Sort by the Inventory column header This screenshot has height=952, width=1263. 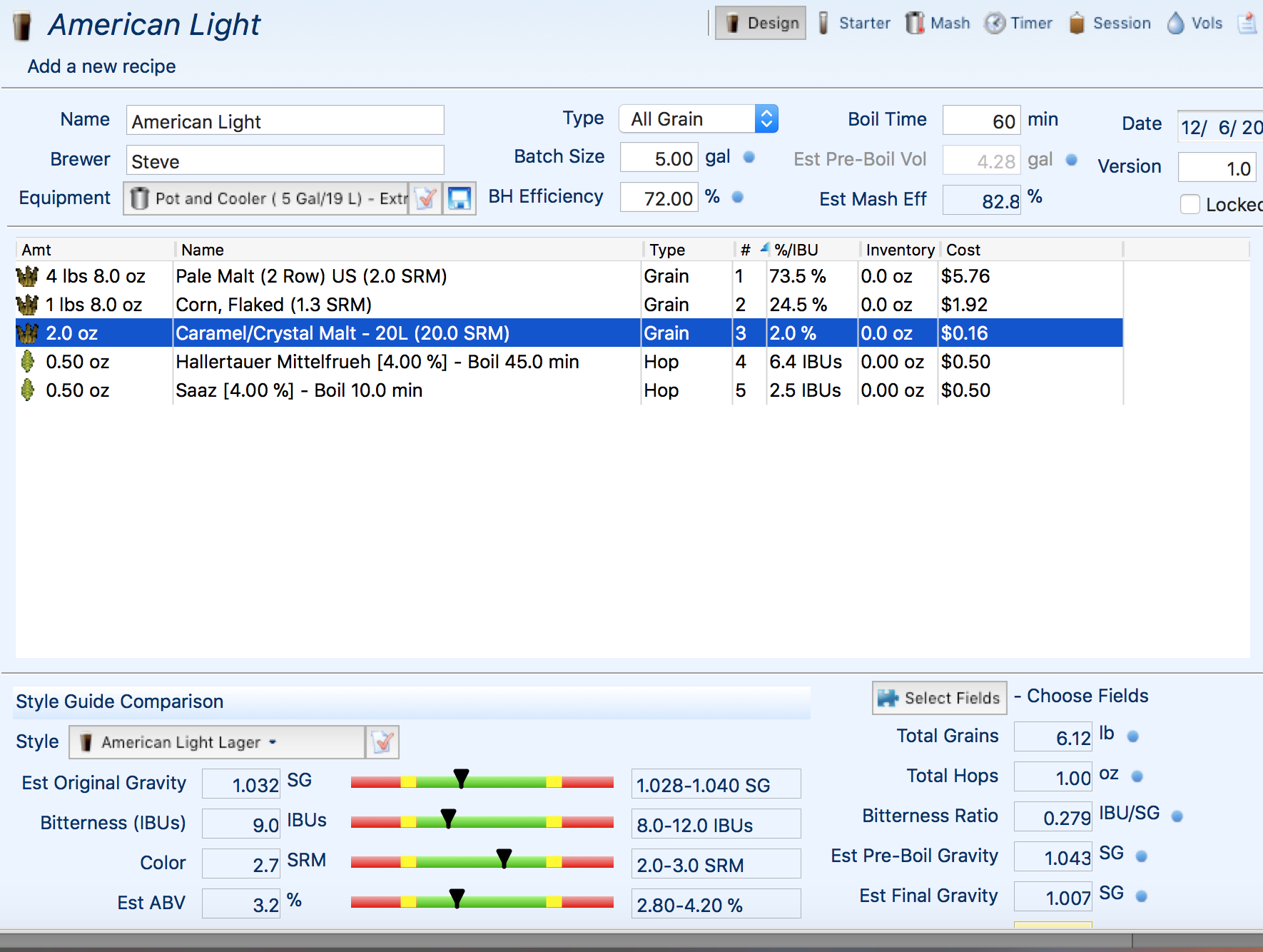tap(900, 250)
